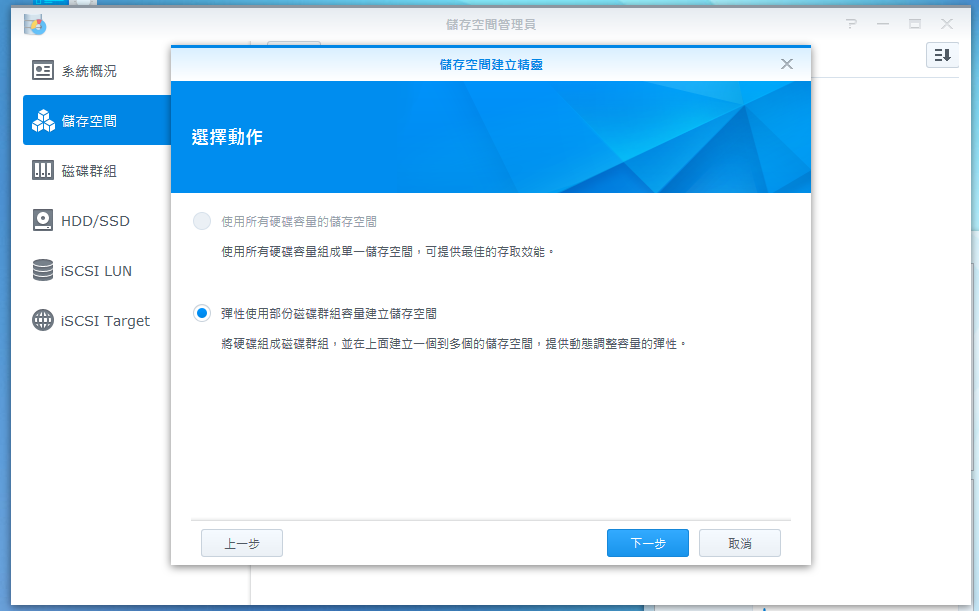Minimize the 儲存空間管理員 window

coord(883,24)
